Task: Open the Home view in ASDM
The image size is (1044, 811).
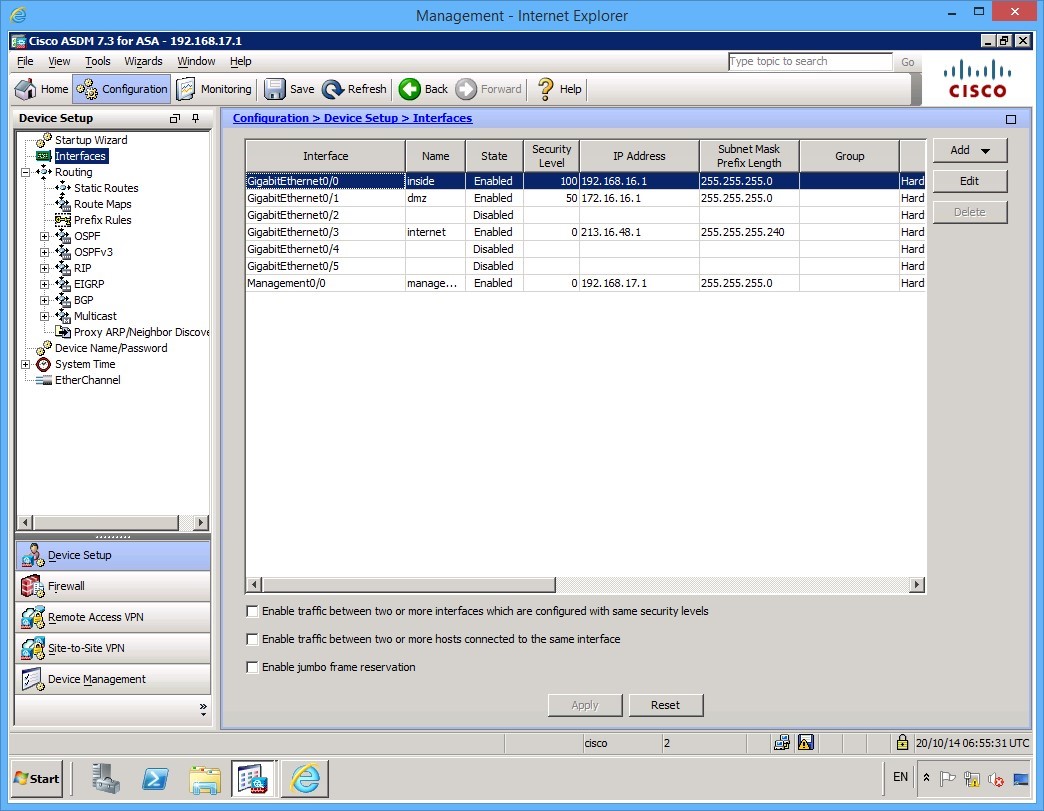Action: [x=41, y=89]
